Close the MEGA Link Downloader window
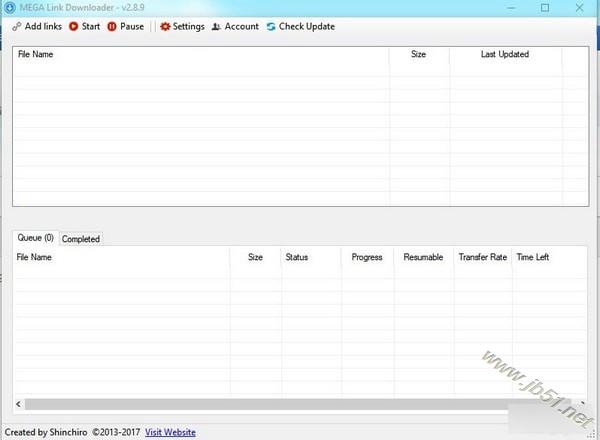 click(x=579, y=8)
